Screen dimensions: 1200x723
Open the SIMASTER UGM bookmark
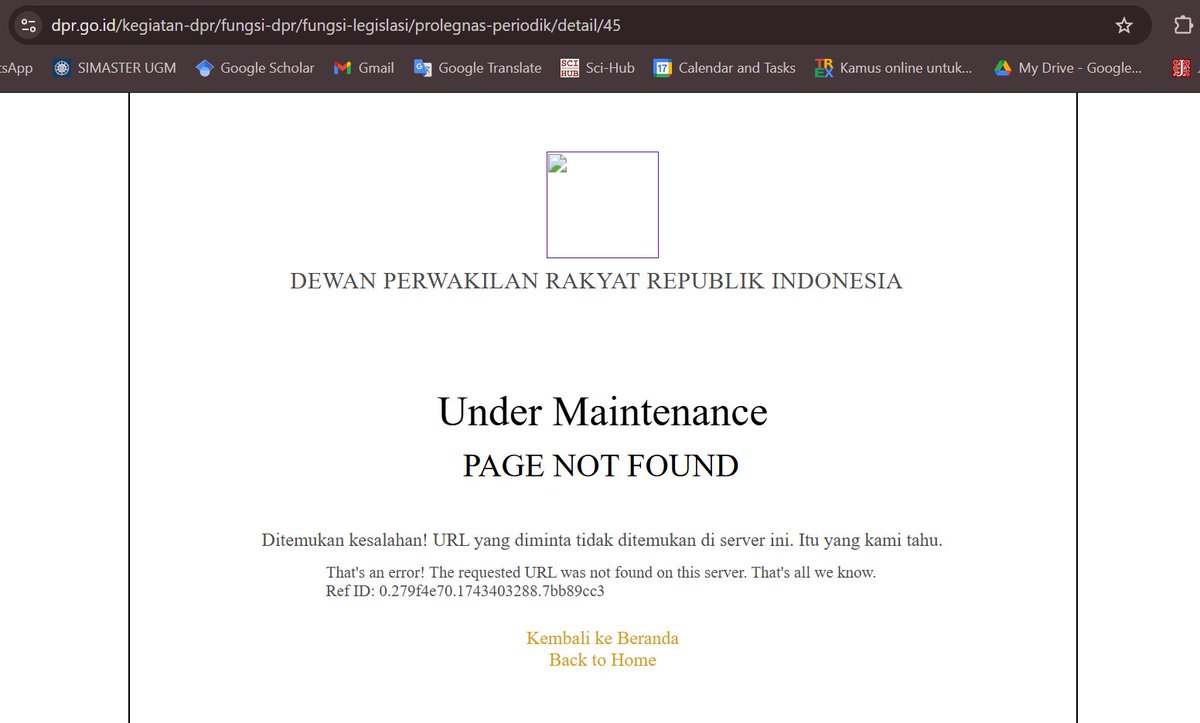click(x=114, y=68)
